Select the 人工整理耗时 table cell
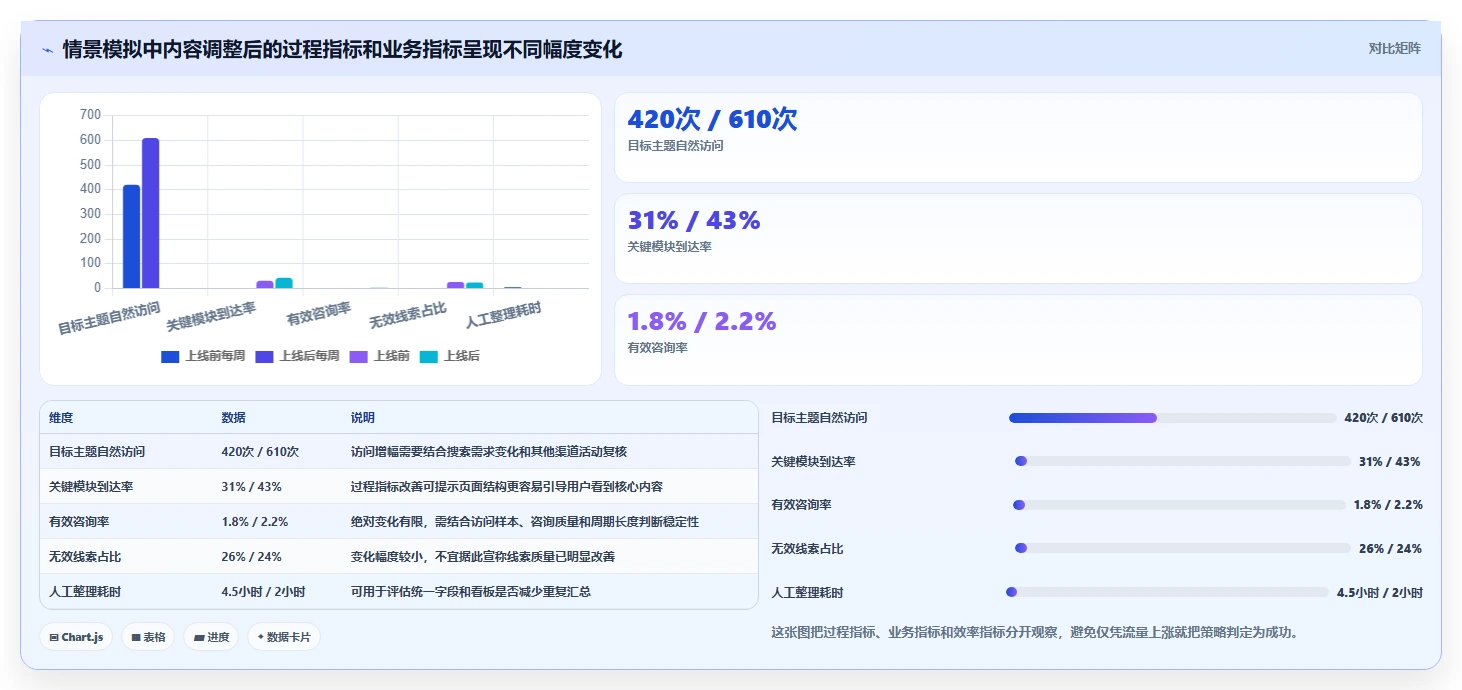The width and height of the screenshot is (1462, 690). point(85,591)
